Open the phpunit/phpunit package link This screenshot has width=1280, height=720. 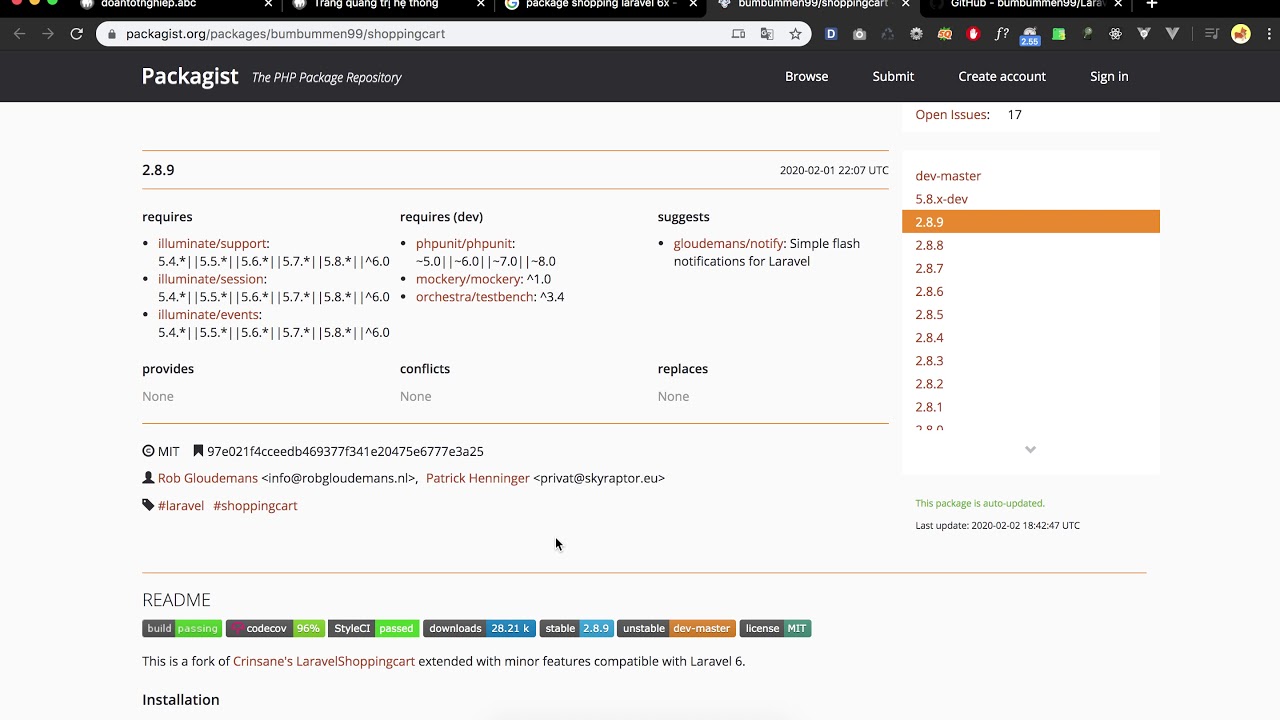(464, 243)
